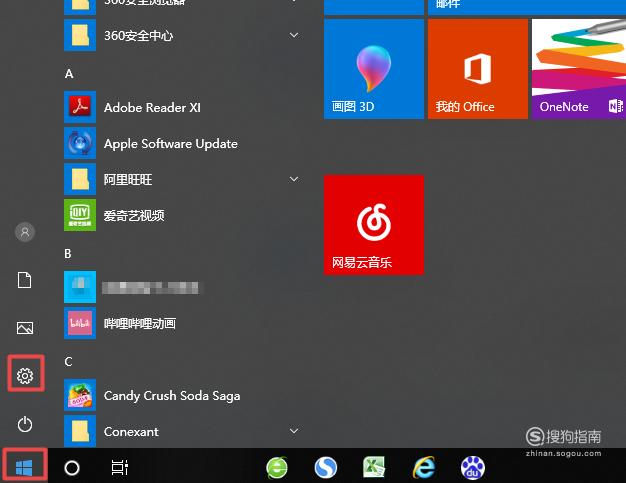Open Pictures icon in Start sidebar

pyautogui.click(x=25, y=328)
